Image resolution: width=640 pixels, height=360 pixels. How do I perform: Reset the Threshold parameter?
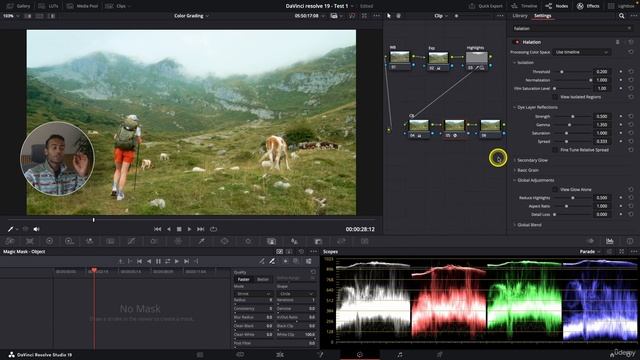[631, 72]
